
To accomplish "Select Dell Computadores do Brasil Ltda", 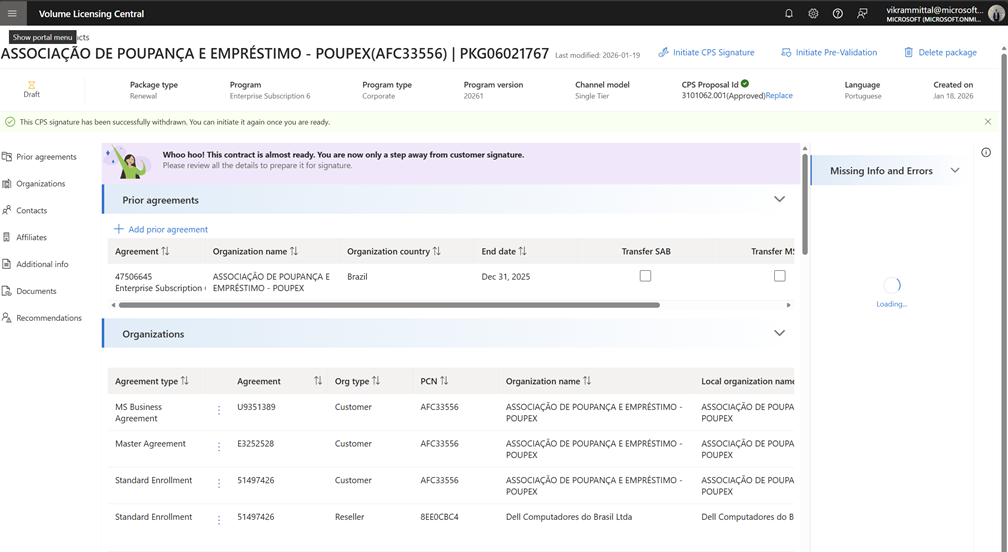I will [x=569, y=517].
